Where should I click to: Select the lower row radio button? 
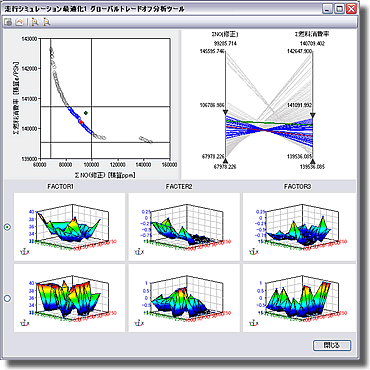tap(7, 298)
